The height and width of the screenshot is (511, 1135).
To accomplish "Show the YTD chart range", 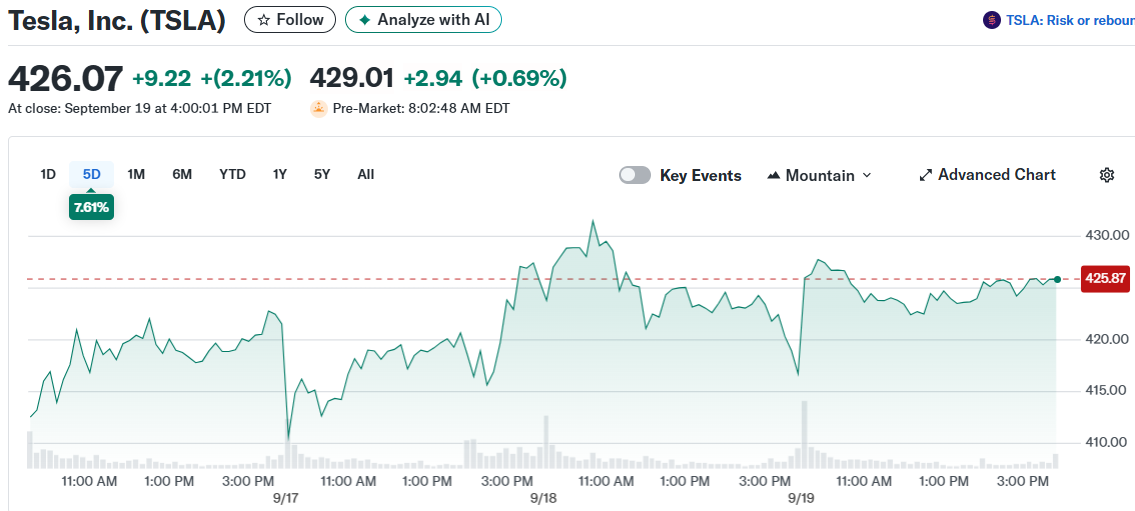I will (x=232, y=174).
